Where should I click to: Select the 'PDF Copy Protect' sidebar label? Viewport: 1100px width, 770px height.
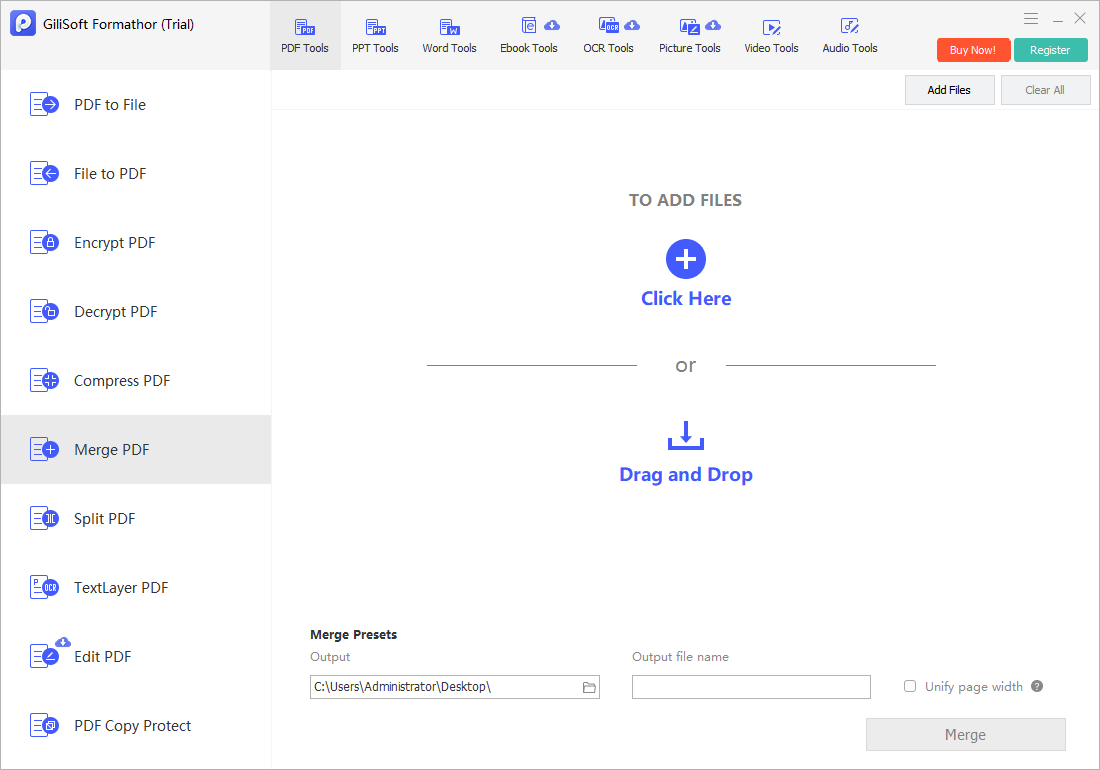[x=133, y=726]
